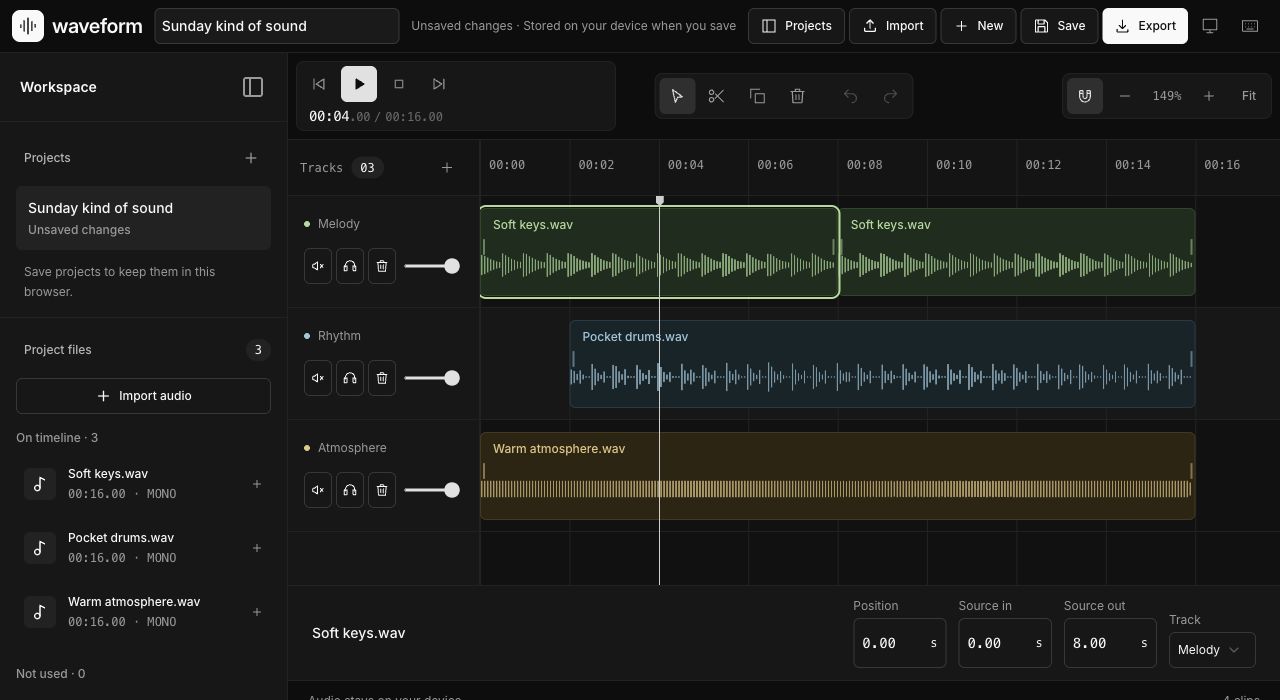Click the Import button in header
Screen dimensions: 1280x700
coord(893,26)
